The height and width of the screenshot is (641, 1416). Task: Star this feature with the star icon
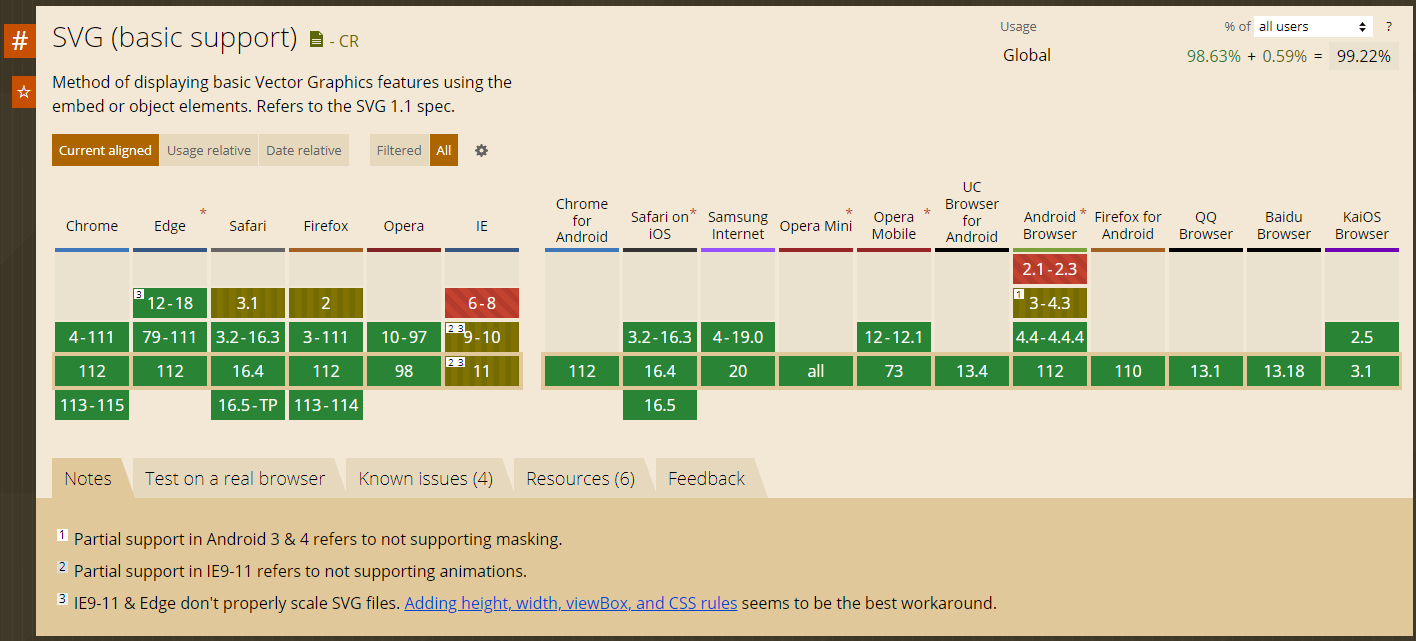click(24, 92)
